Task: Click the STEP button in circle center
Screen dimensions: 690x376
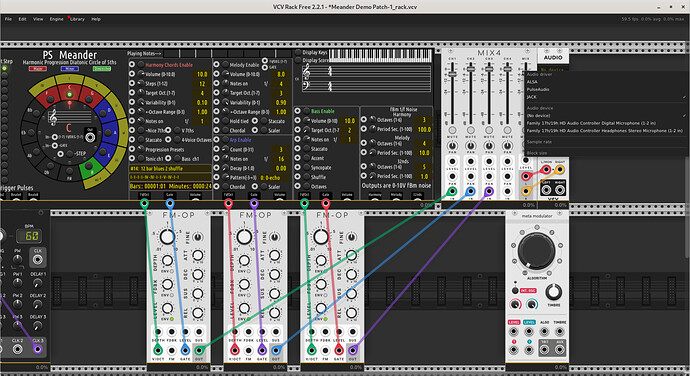Action: pos(70,154)
